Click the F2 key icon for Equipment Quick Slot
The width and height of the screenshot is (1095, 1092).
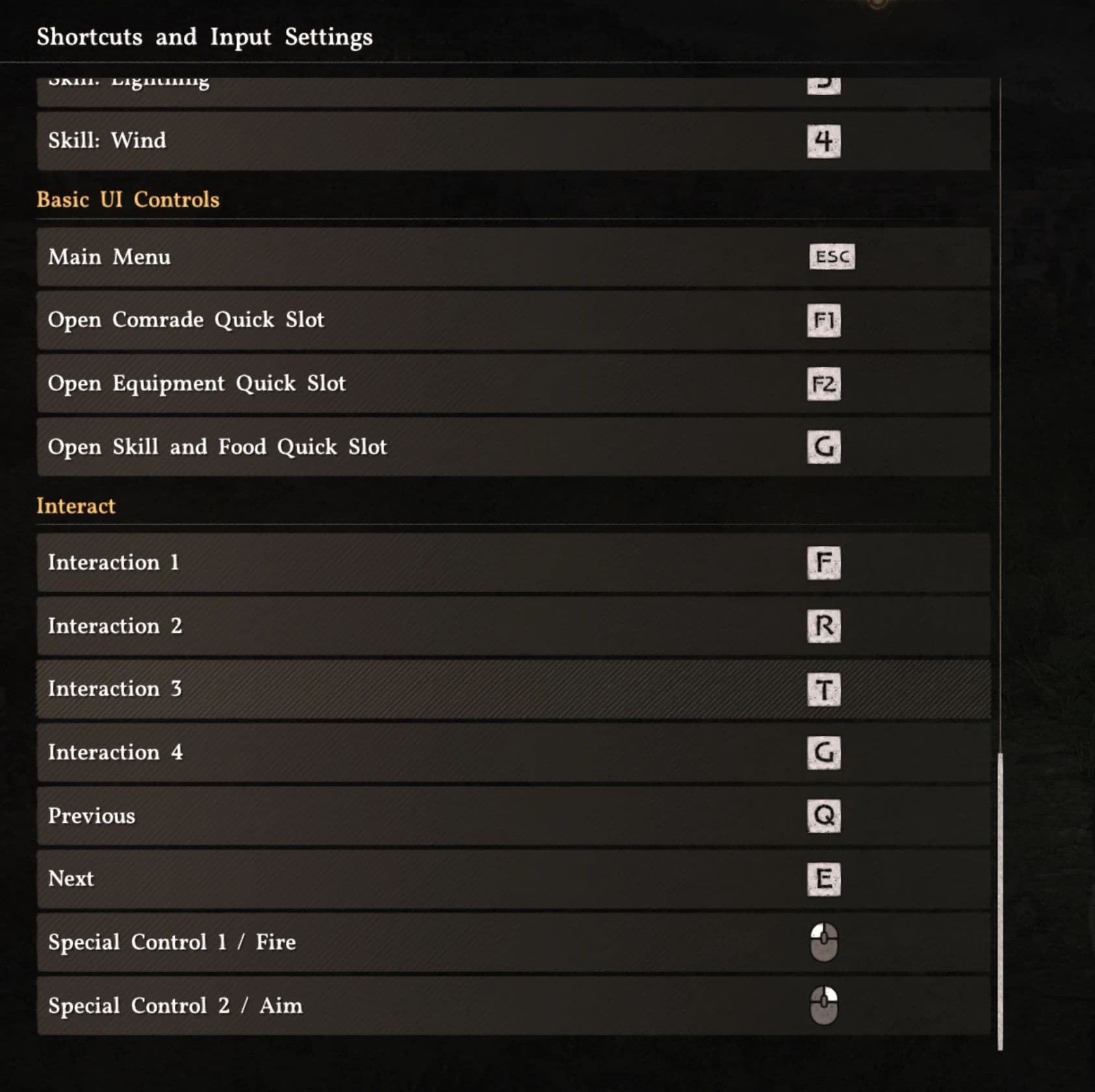[823, 384]
